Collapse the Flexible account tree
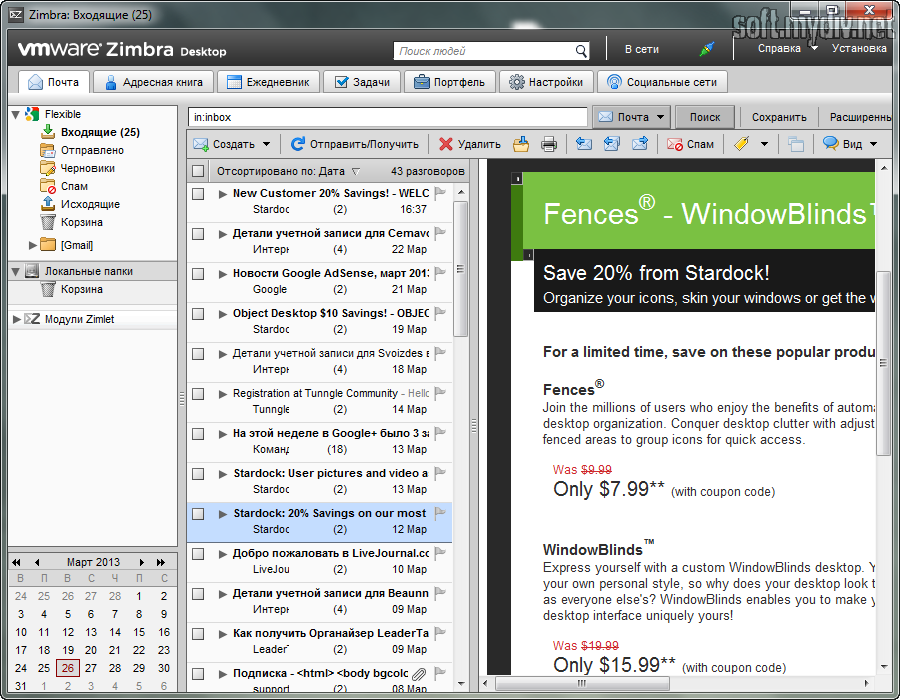This screenshot has width=900, height=700. point(16,114)
